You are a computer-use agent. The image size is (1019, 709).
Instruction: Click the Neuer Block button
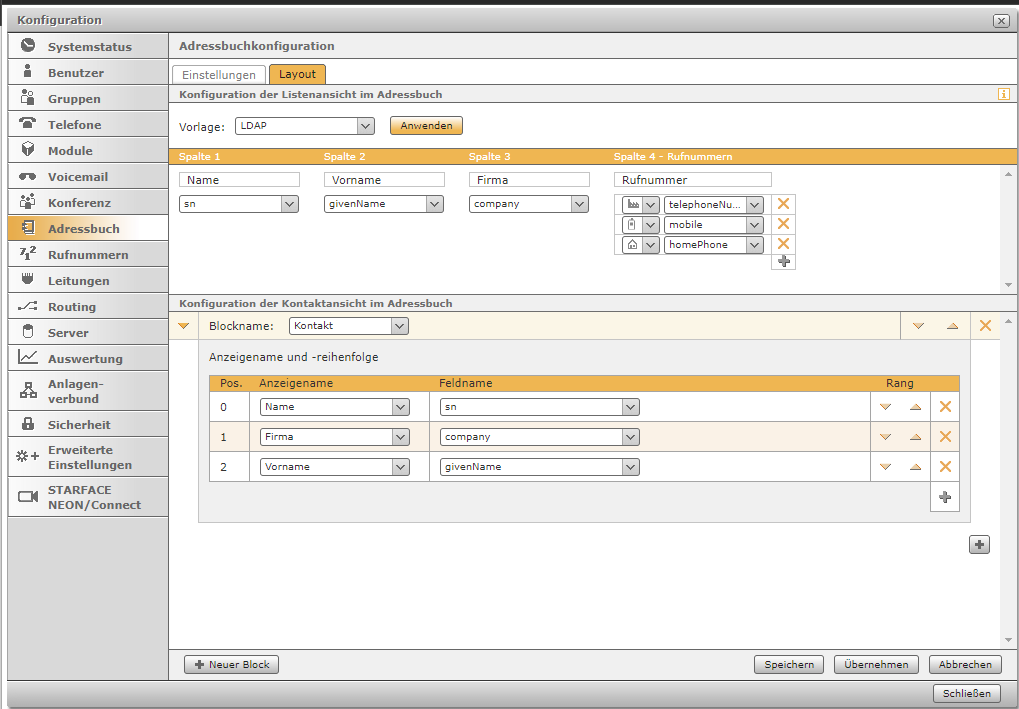(231, 664)
